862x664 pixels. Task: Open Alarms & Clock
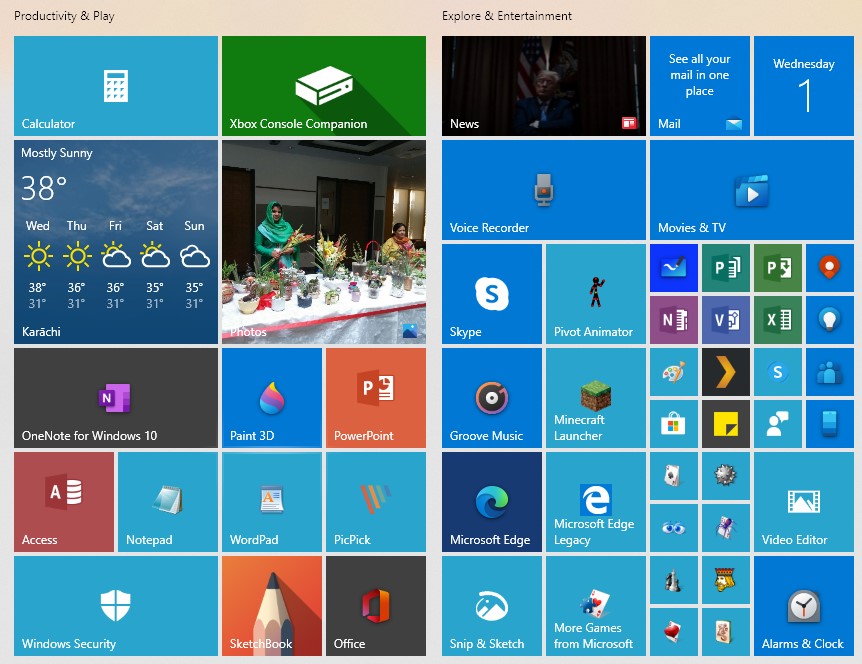[804, 606]
